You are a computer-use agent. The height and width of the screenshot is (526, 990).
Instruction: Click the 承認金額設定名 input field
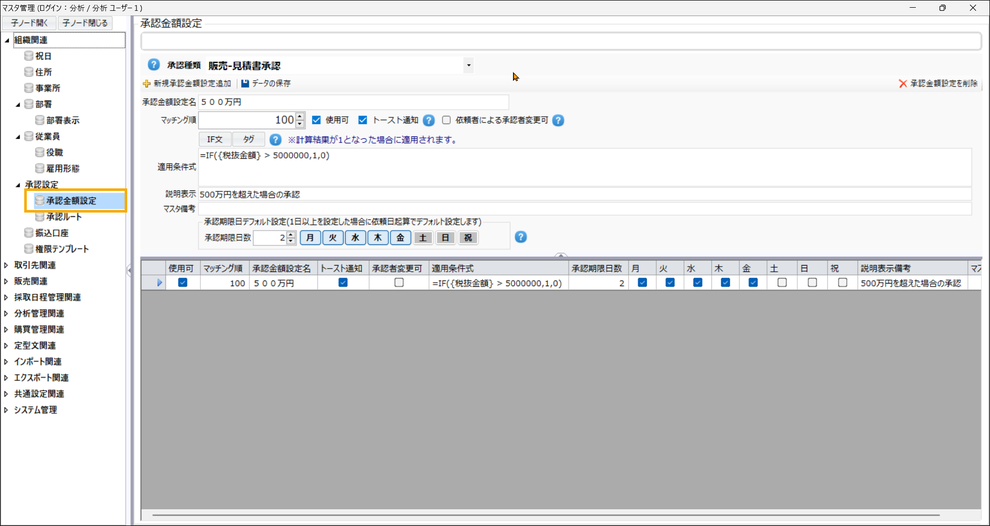[x=353, y=102]
